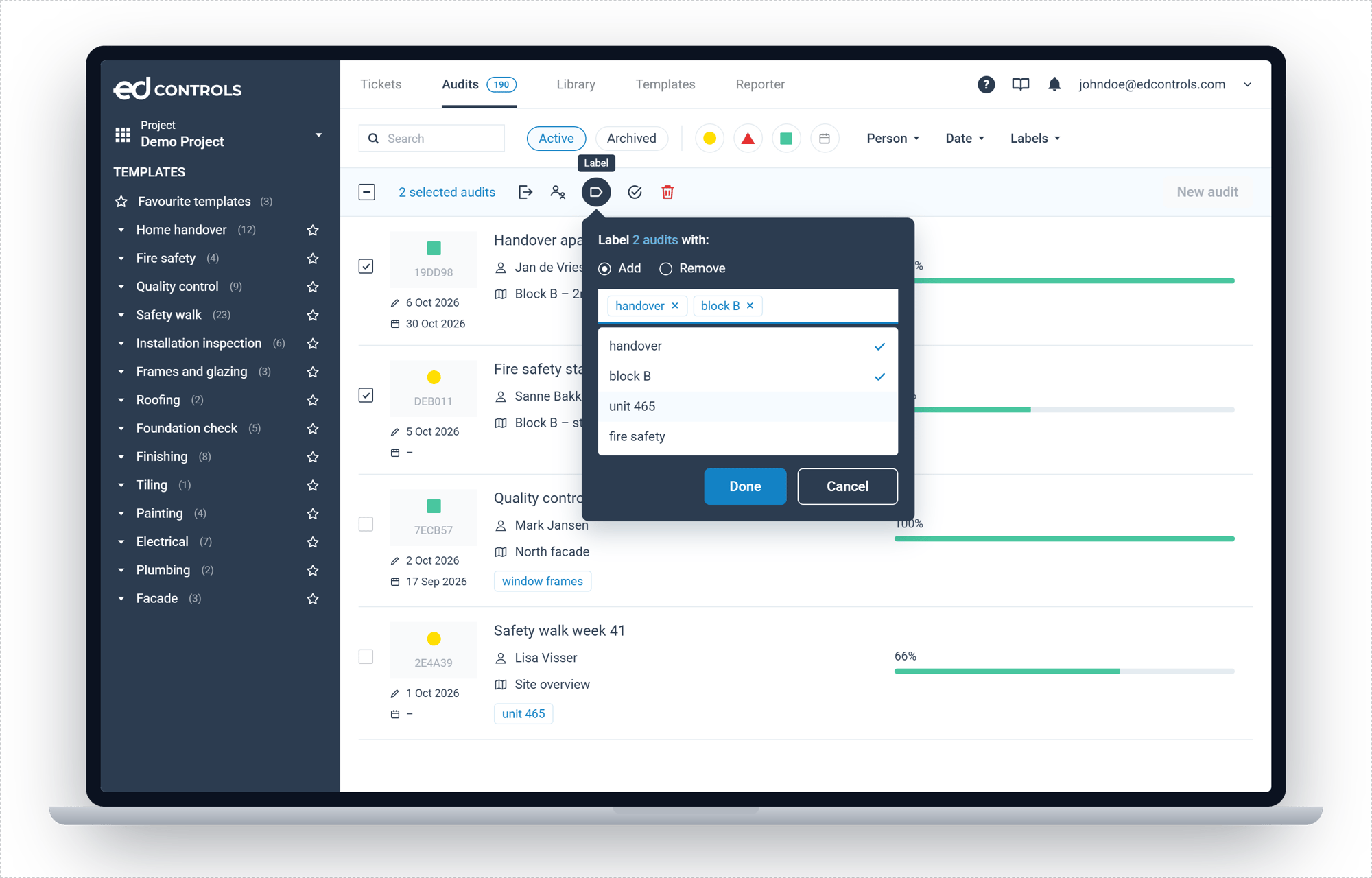Image resolution: width=1372 pixels, height=878 pixels.
Task: Click the Cancel button
Action: point(847,486)
